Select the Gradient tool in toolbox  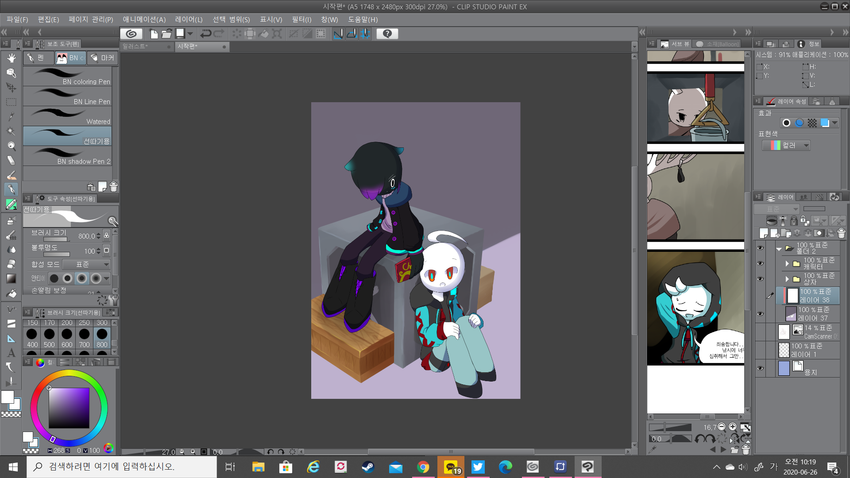click(x=11, y=278)
